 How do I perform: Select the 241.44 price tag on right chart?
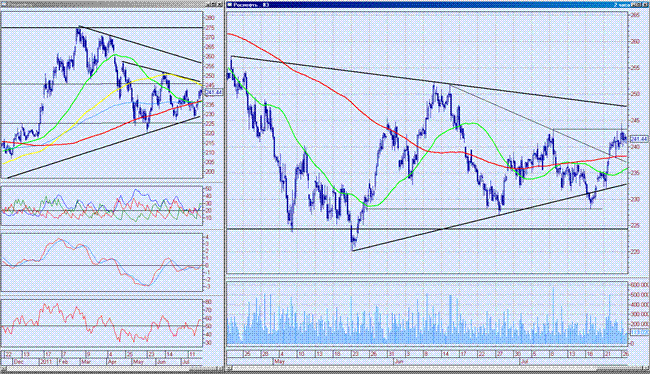(x=639, y=139)
